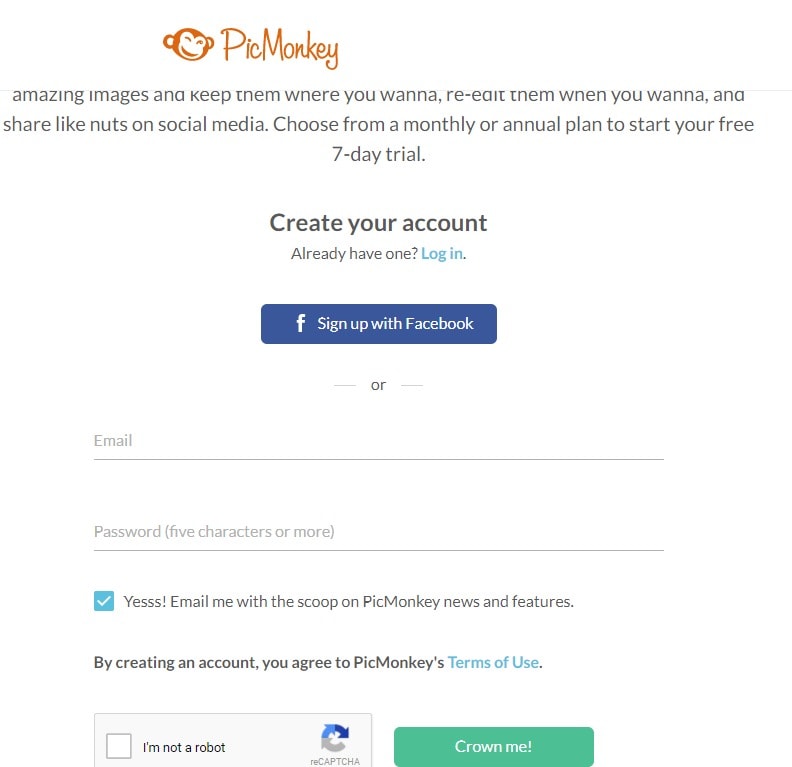Image resolution: width=792 pixels, height=767 pixels.
Task: Click the PicMonkey monkey face logo icon
Action: 188,44
